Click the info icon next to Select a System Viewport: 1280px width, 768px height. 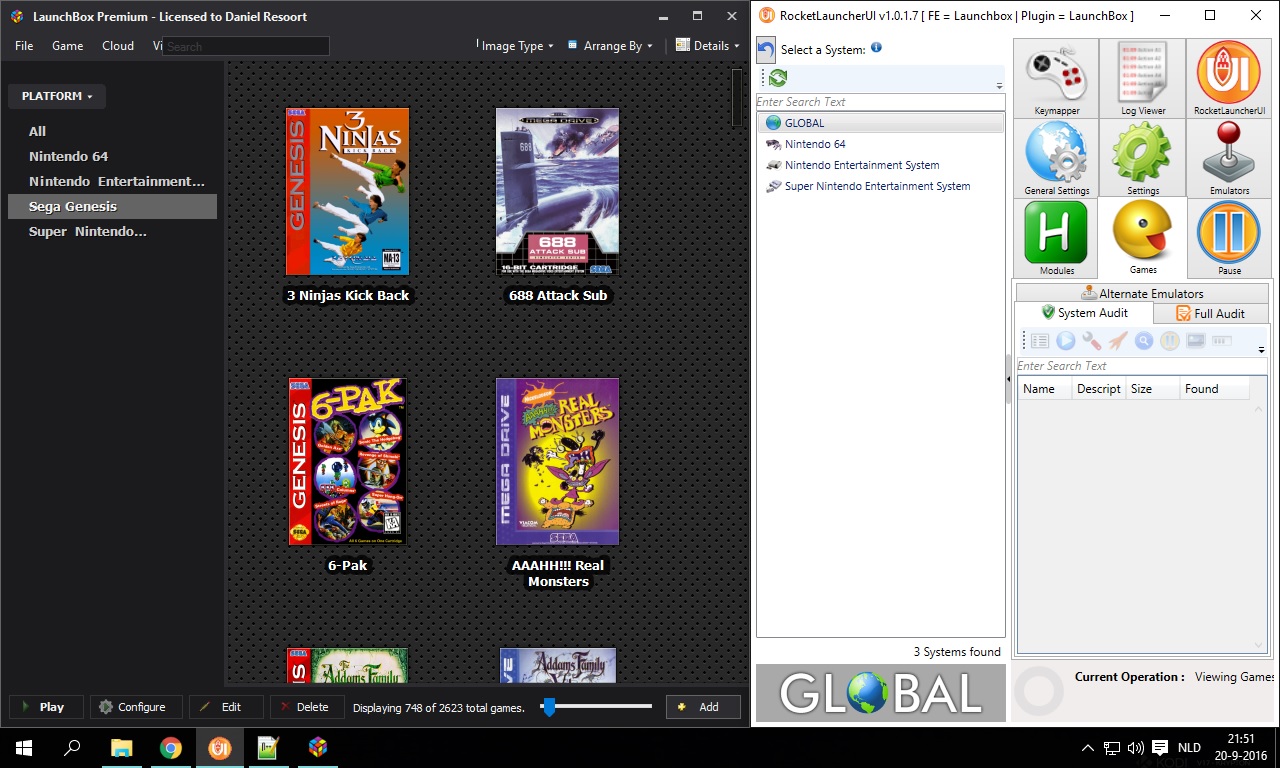click(876, 47)
